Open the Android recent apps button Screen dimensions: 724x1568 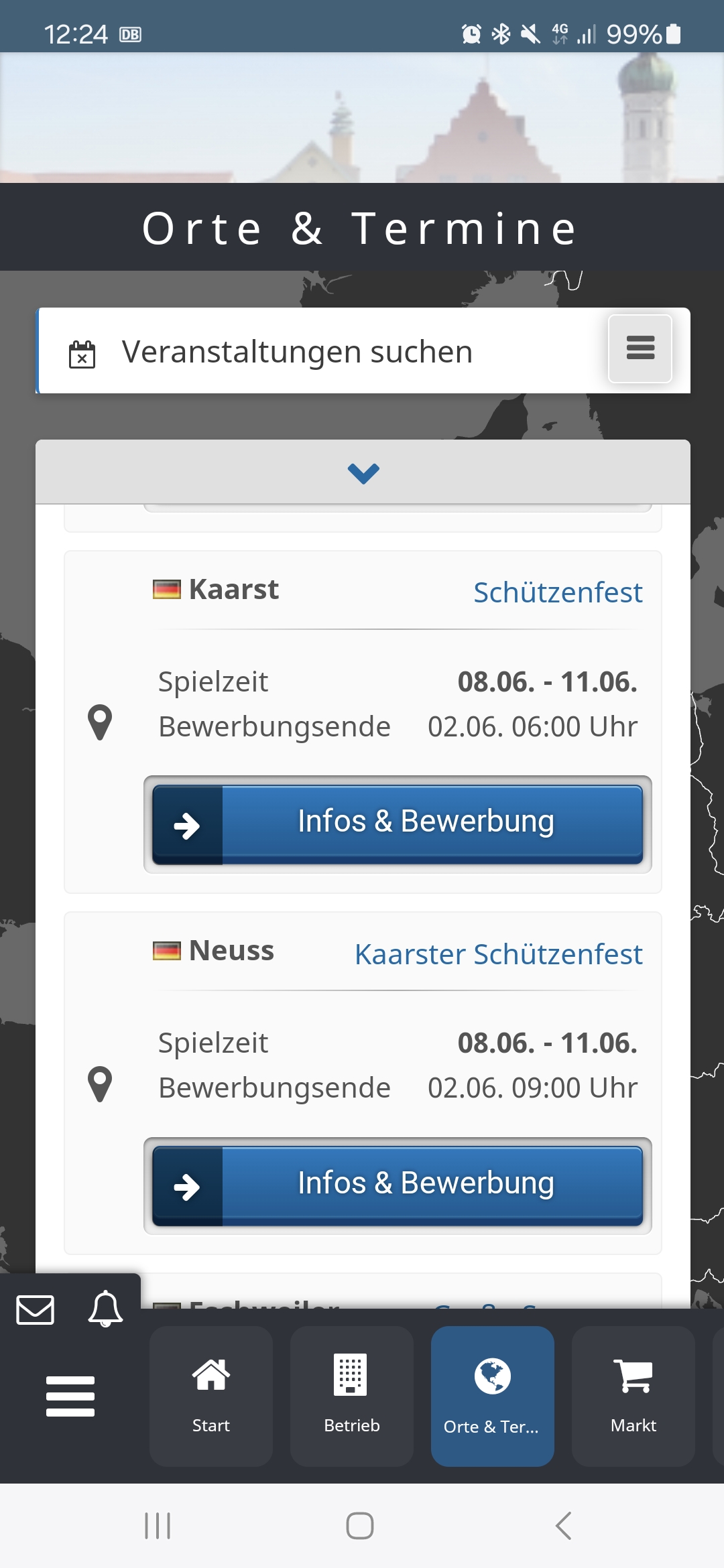pos(158,1526)
